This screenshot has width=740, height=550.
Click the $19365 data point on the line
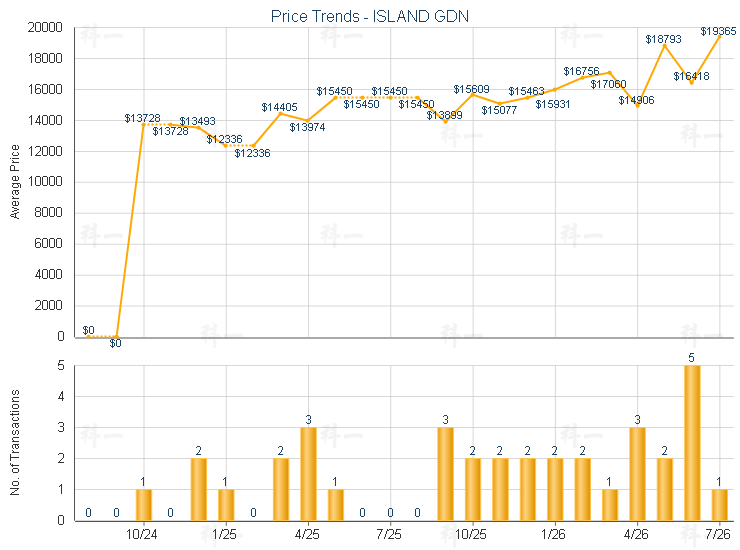(719, 36)
